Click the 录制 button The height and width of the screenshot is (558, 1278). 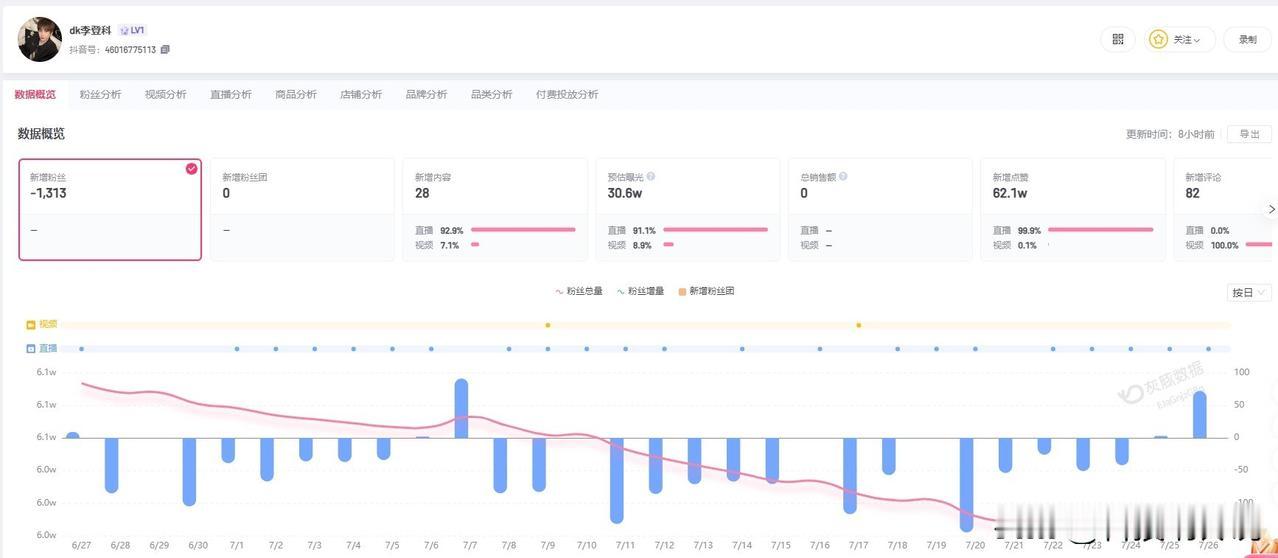[1248, 39]
